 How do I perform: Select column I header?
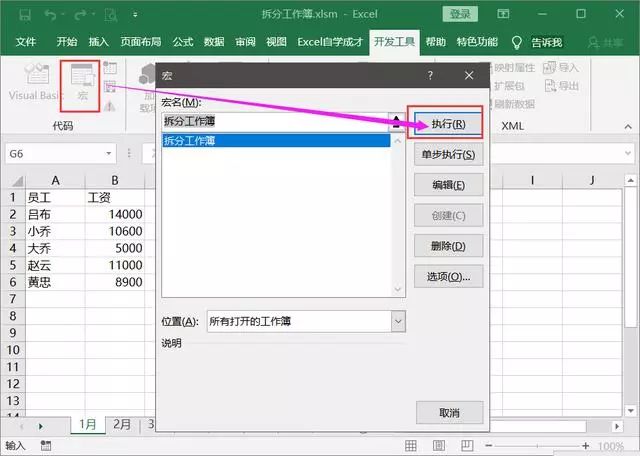coord(532,180)
